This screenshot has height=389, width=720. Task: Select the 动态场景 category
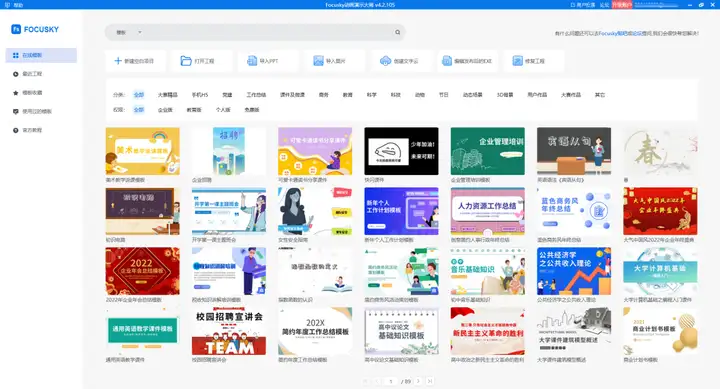472,95
